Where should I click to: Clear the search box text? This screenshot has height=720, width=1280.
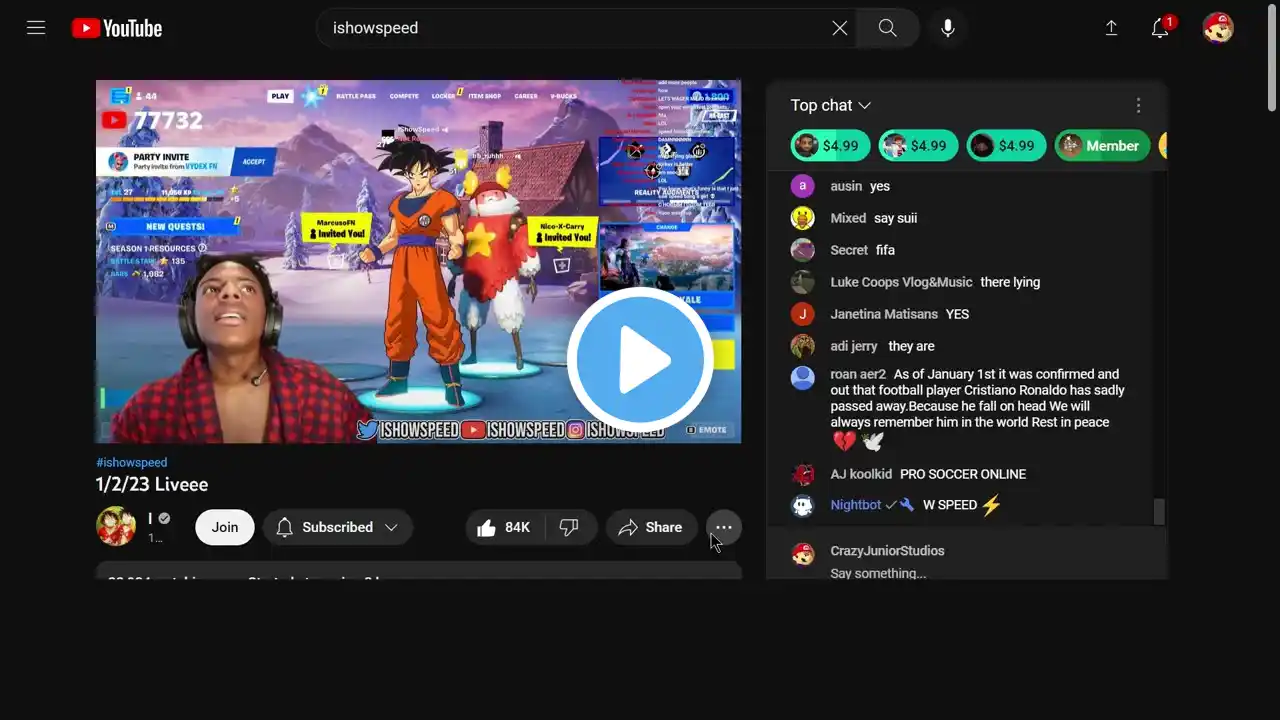pyautogui.click(x=840, y=28)
